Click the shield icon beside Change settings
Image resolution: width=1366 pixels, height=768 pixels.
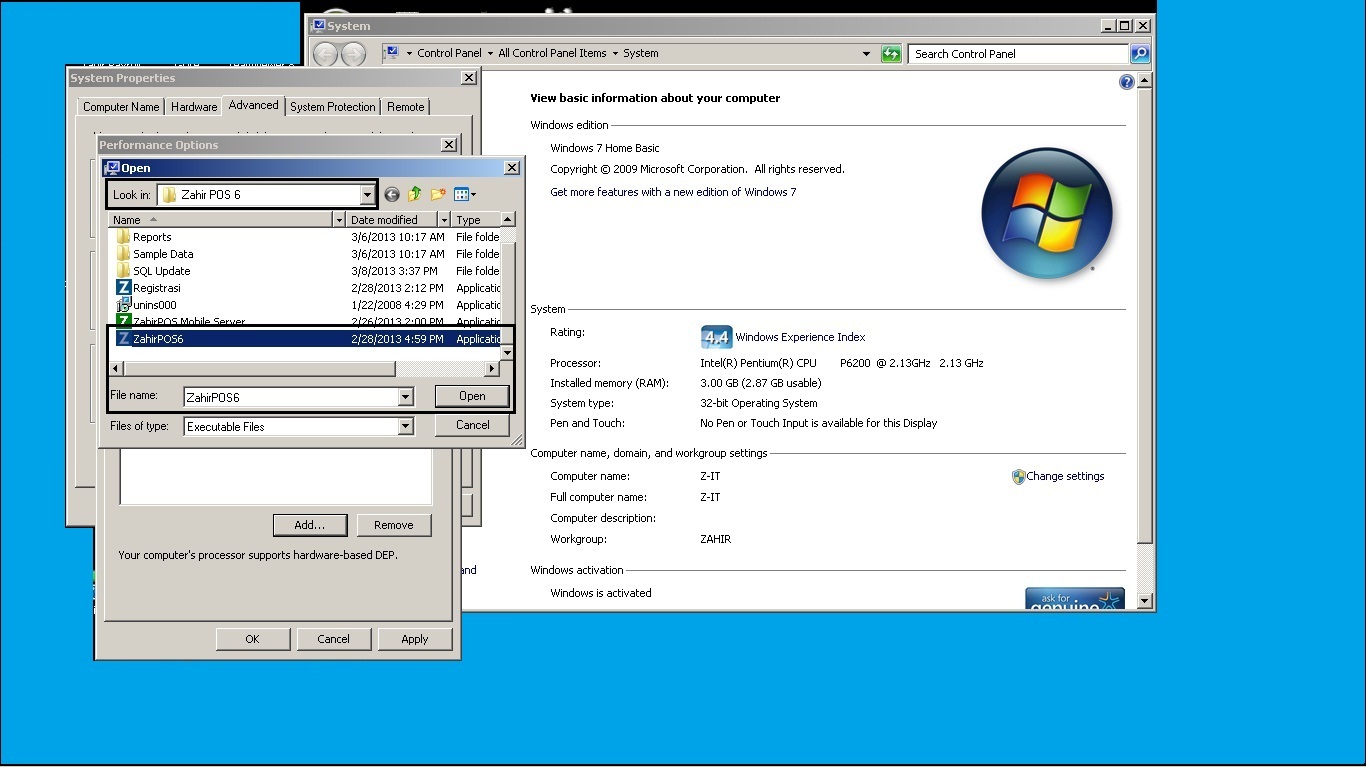pos(1018,477)
